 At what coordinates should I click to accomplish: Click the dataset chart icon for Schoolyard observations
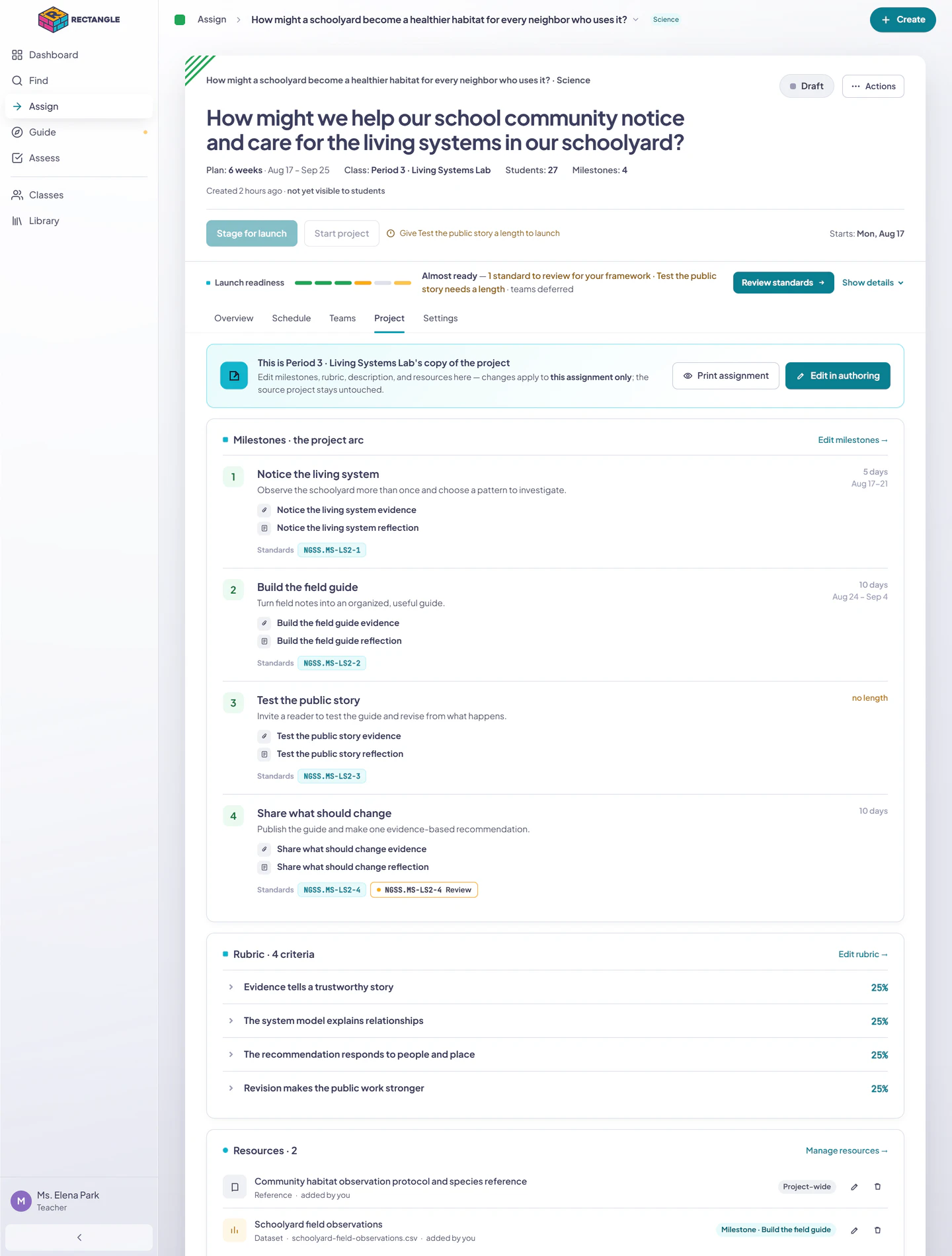(235, 1230)
